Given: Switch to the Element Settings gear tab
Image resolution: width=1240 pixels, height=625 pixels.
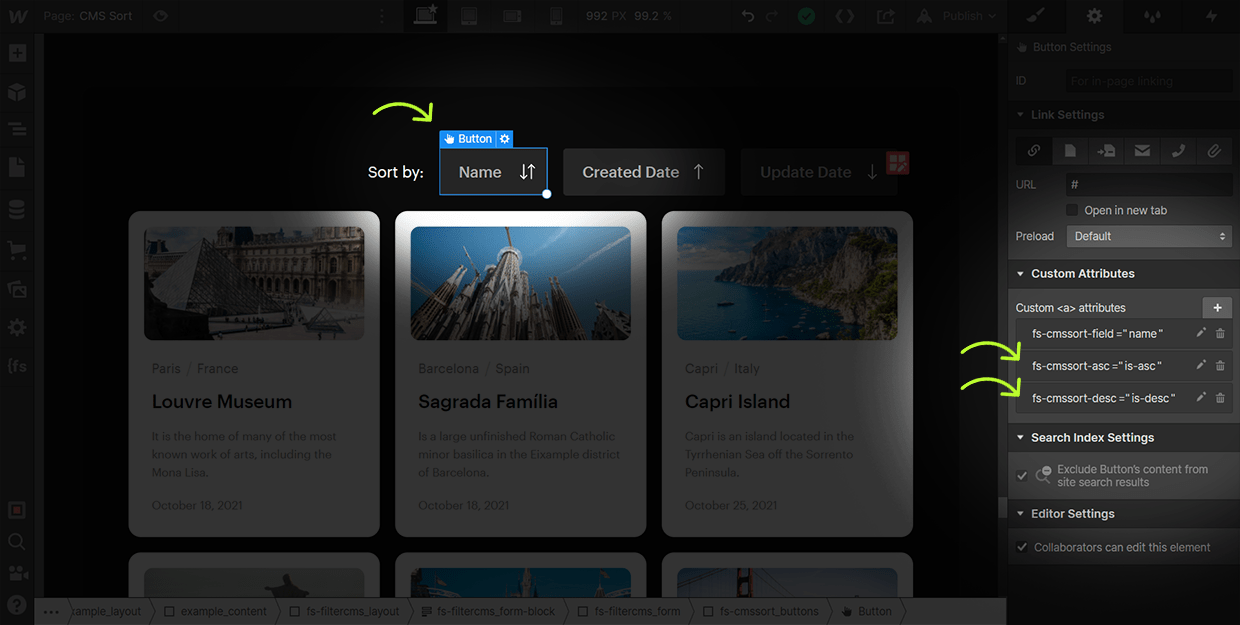Looking at the screenshot, I should pos(1095,16).
